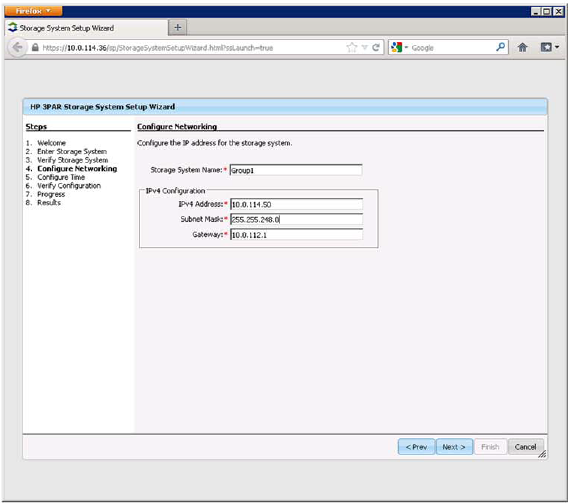Click the Gateway field
Image resolution: width=568 pixels, height=503 pixels.
296,235
